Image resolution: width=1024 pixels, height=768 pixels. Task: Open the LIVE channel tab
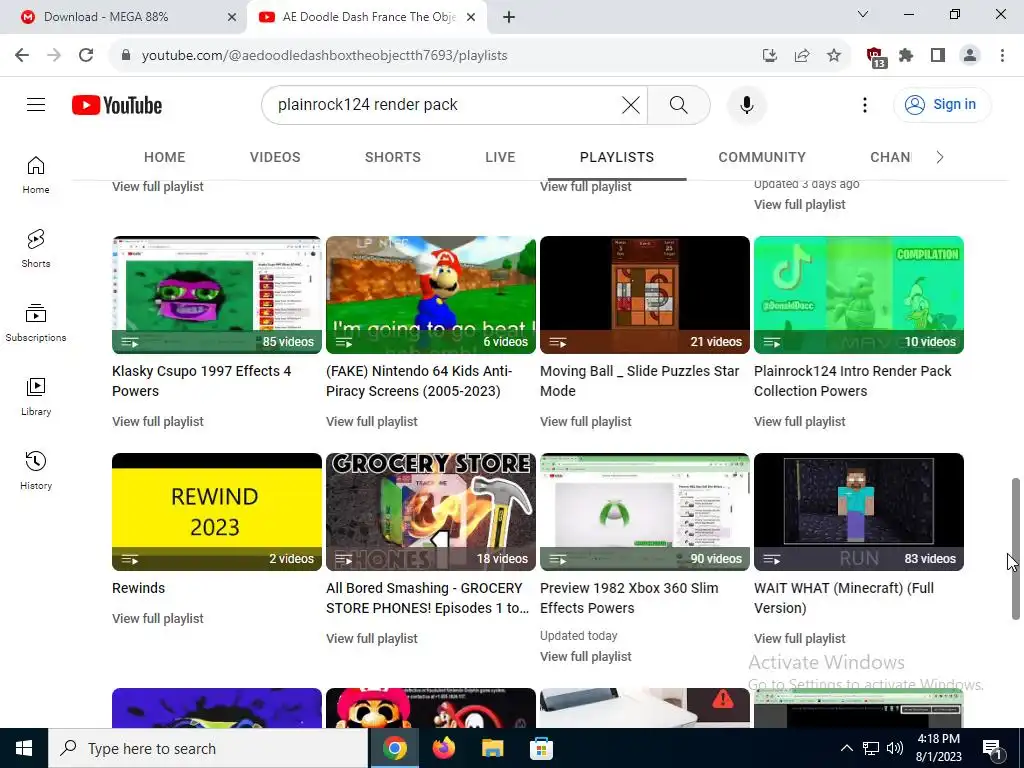coord(500,157)
